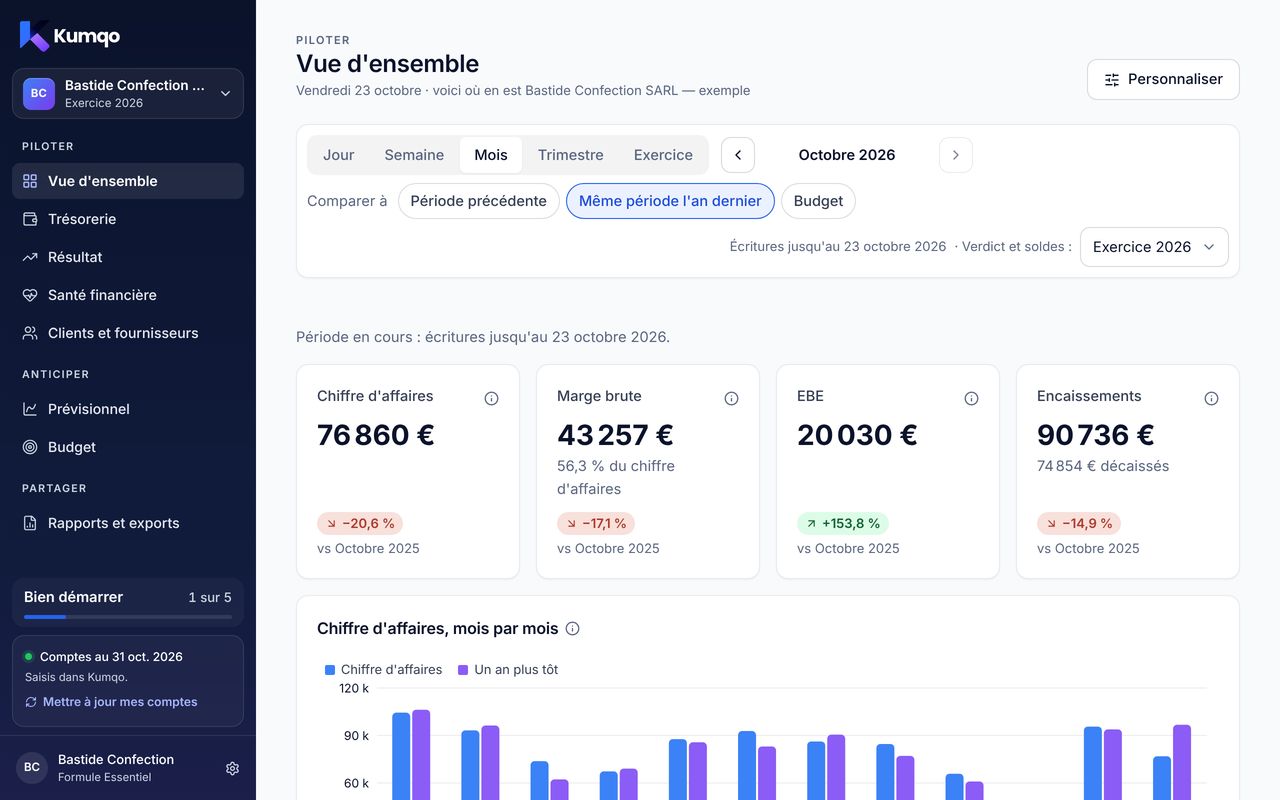Show info for EBE card

coord(971,398)
